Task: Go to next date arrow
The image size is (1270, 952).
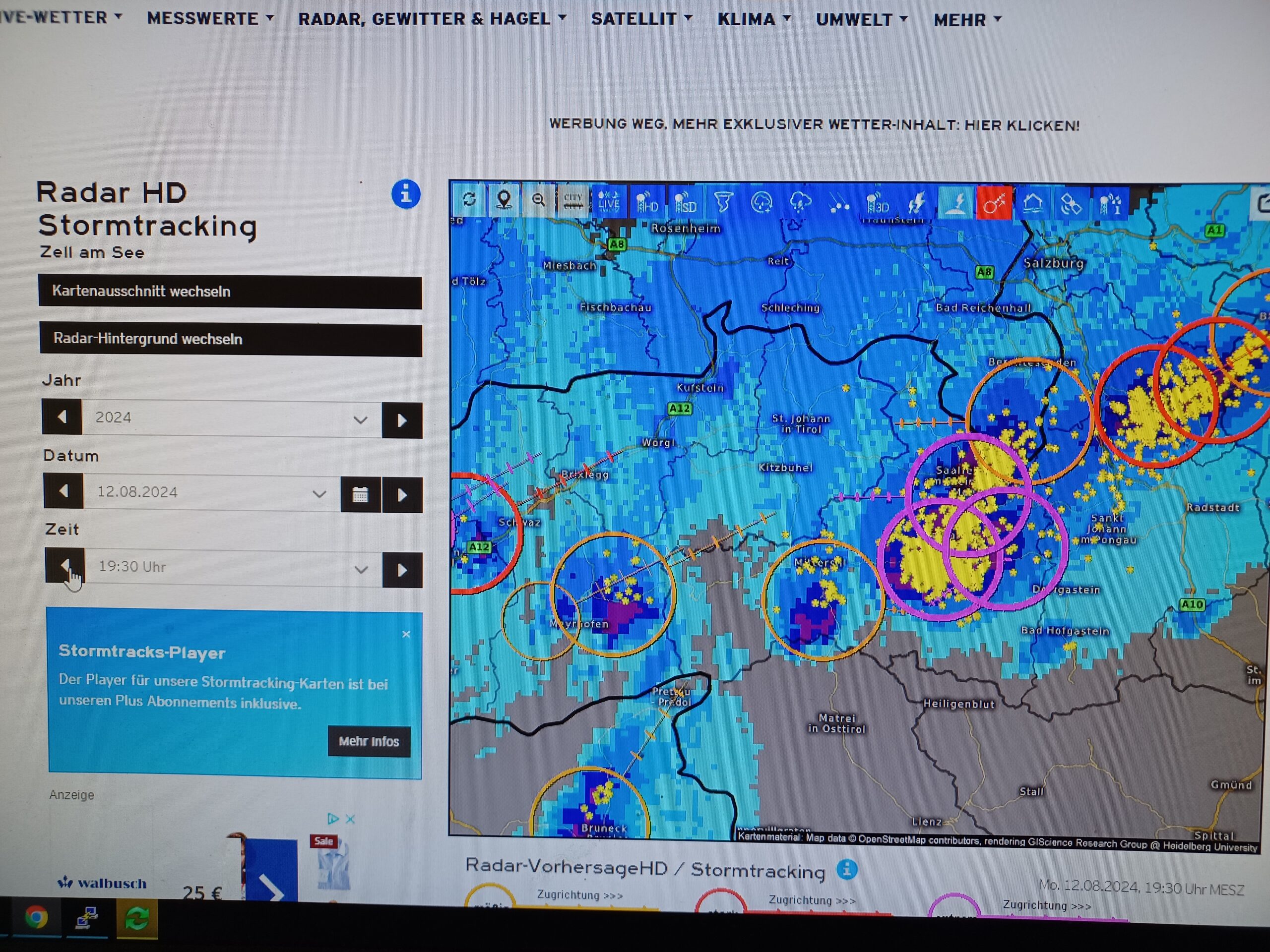Action: (402, 495)
